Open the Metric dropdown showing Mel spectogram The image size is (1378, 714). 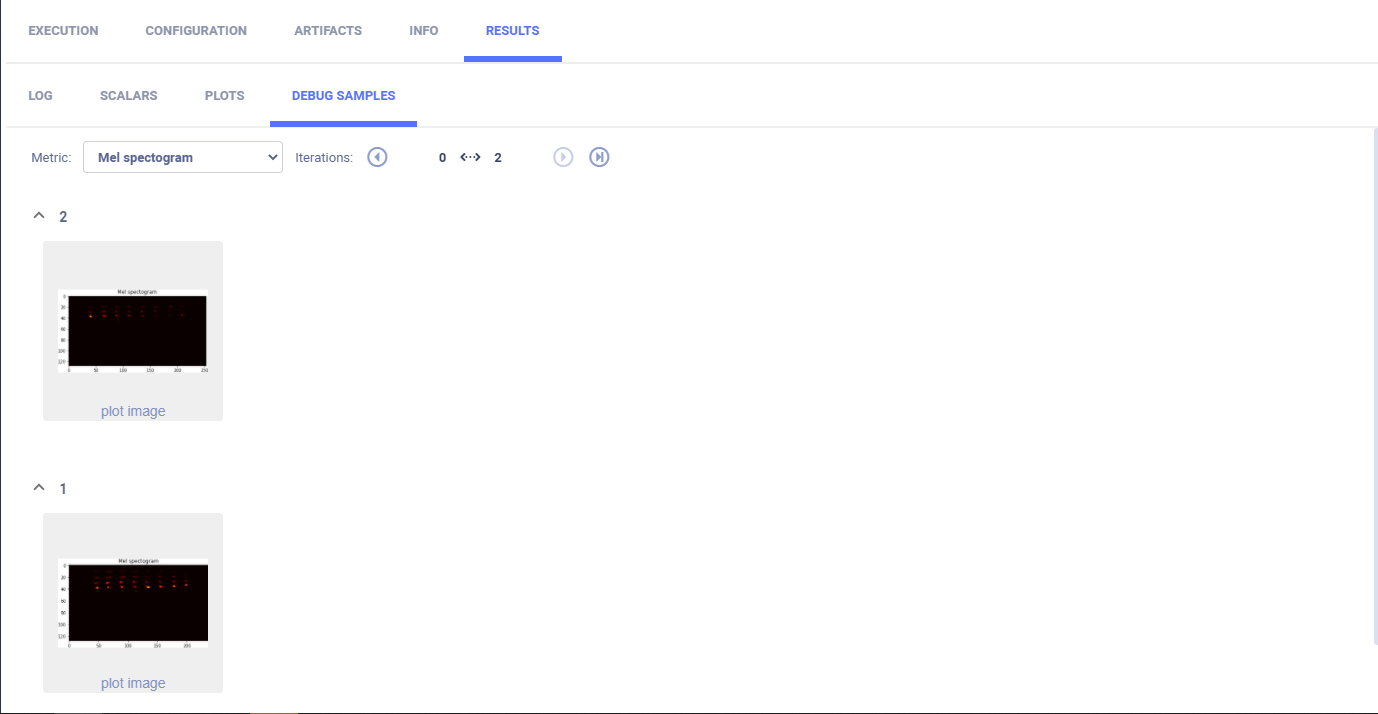click(183, 157)
